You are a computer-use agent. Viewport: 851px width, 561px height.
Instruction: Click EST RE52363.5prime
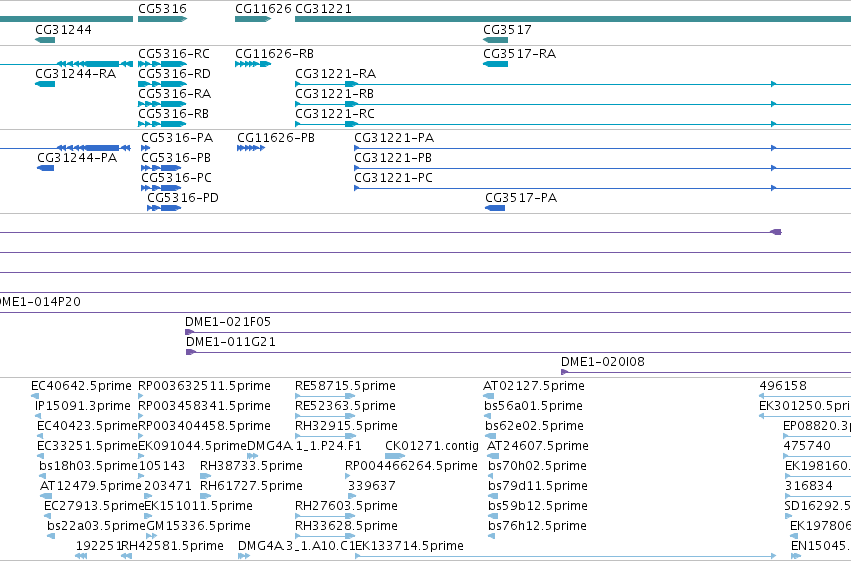pos(345,406)
